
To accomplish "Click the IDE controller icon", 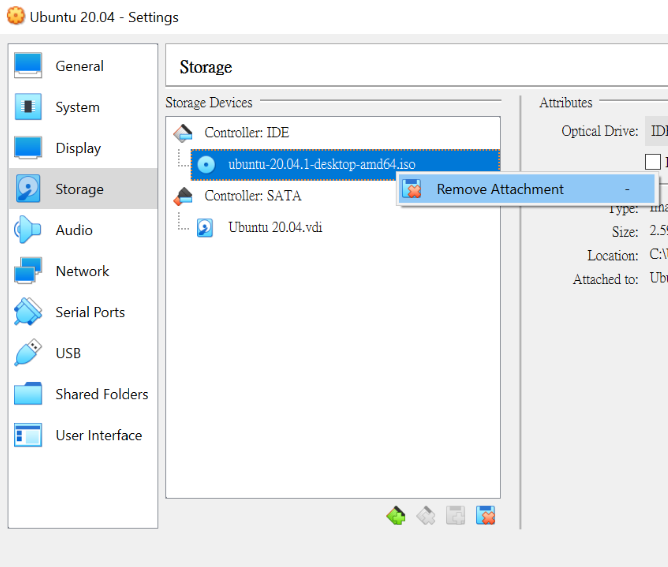I will click(183, 133).
